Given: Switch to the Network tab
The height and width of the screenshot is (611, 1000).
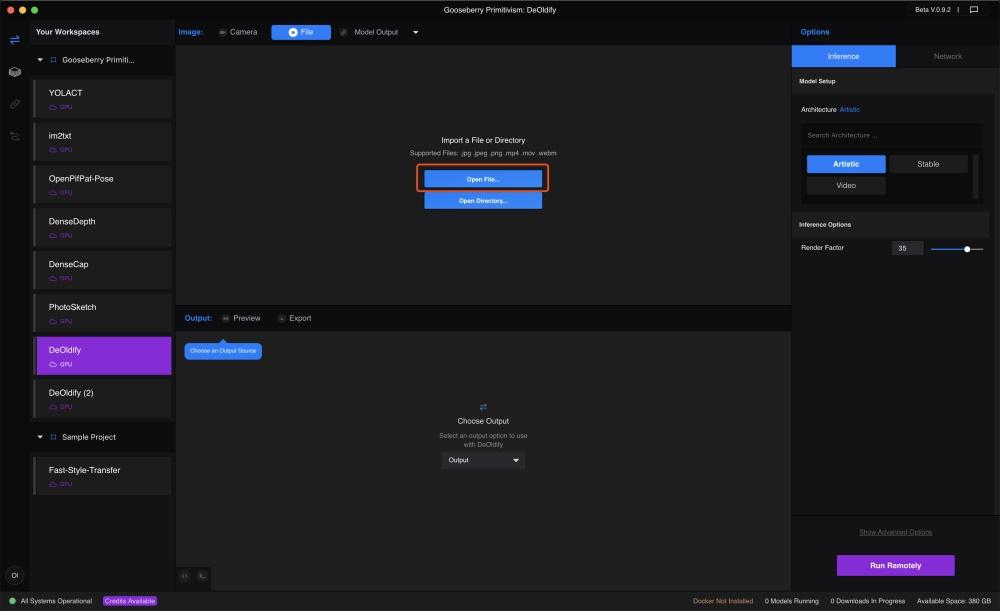Looking at the screenshot, I should click(x=947, y=56).
